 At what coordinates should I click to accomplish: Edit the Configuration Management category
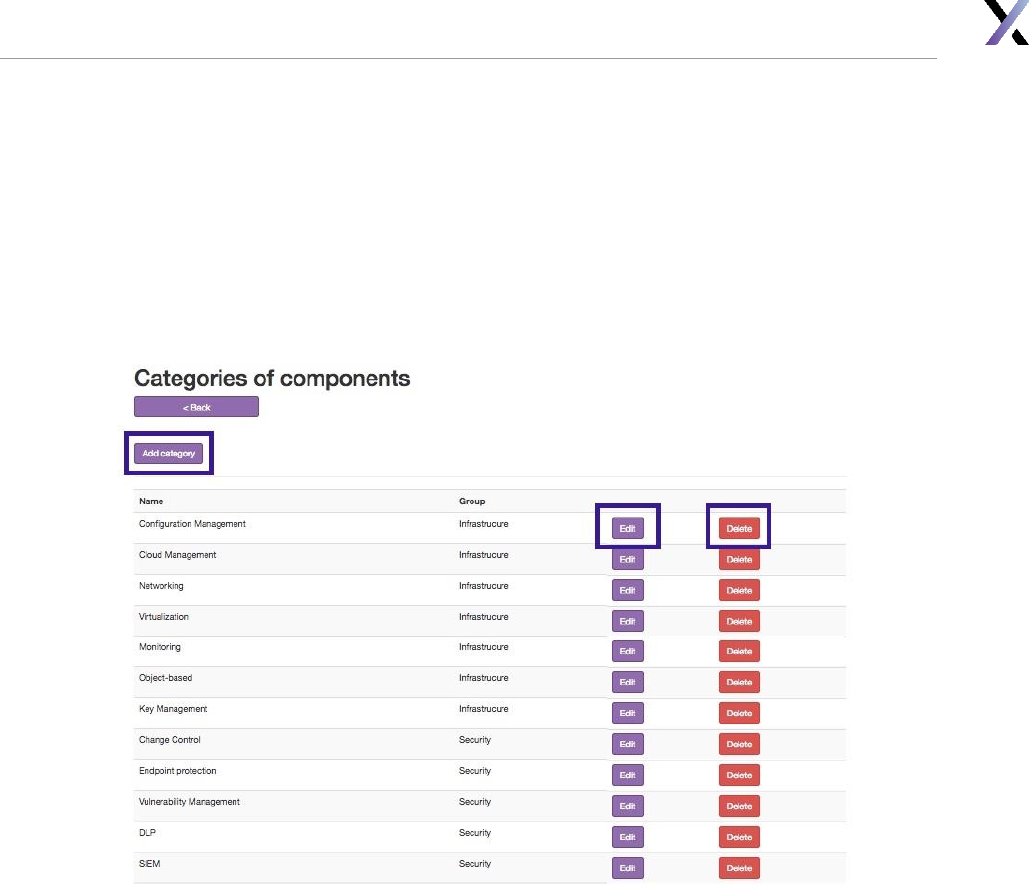tap(627, 528)
